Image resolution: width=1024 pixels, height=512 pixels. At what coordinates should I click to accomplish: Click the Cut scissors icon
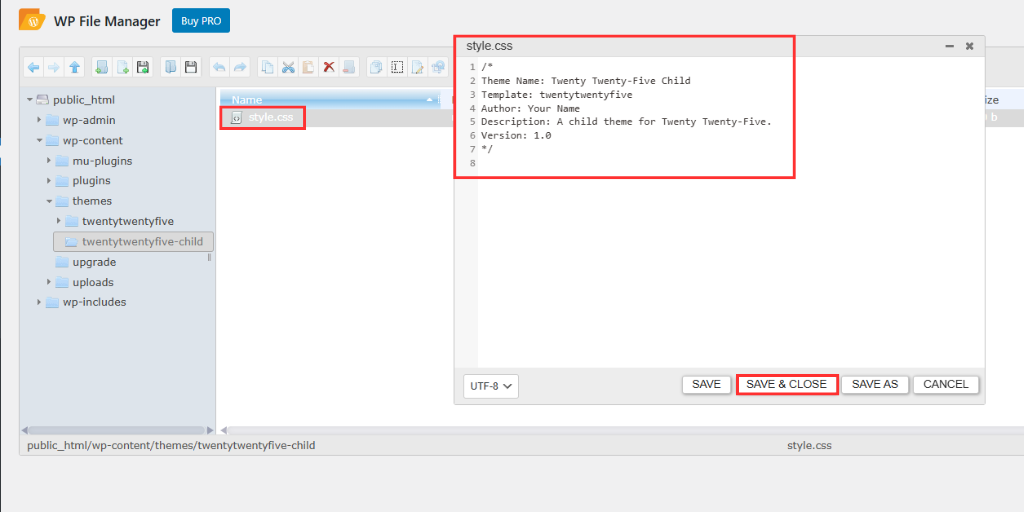click(288, 67)
